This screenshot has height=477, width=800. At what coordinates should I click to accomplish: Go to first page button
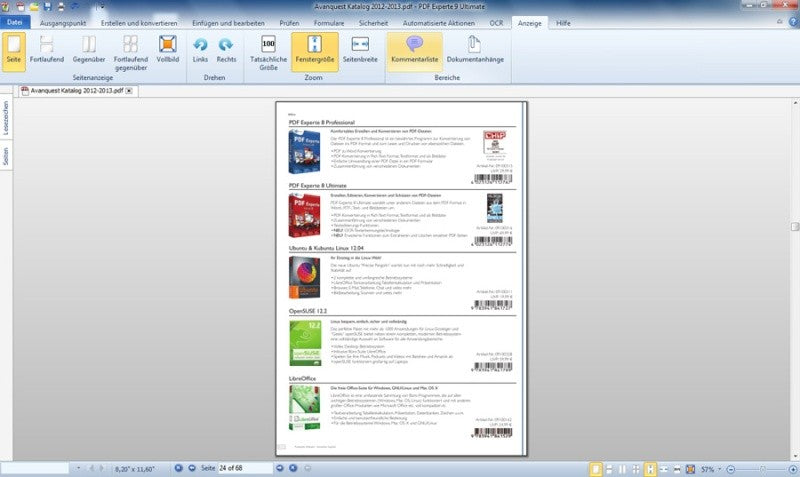click(178, 468)
